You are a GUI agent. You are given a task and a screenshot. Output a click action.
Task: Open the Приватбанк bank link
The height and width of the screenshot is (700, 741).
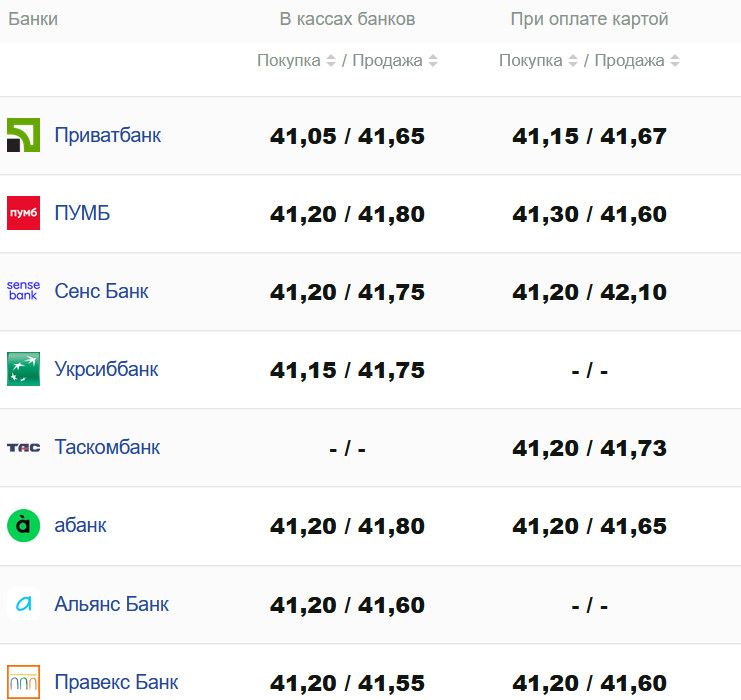click(107, 135)
